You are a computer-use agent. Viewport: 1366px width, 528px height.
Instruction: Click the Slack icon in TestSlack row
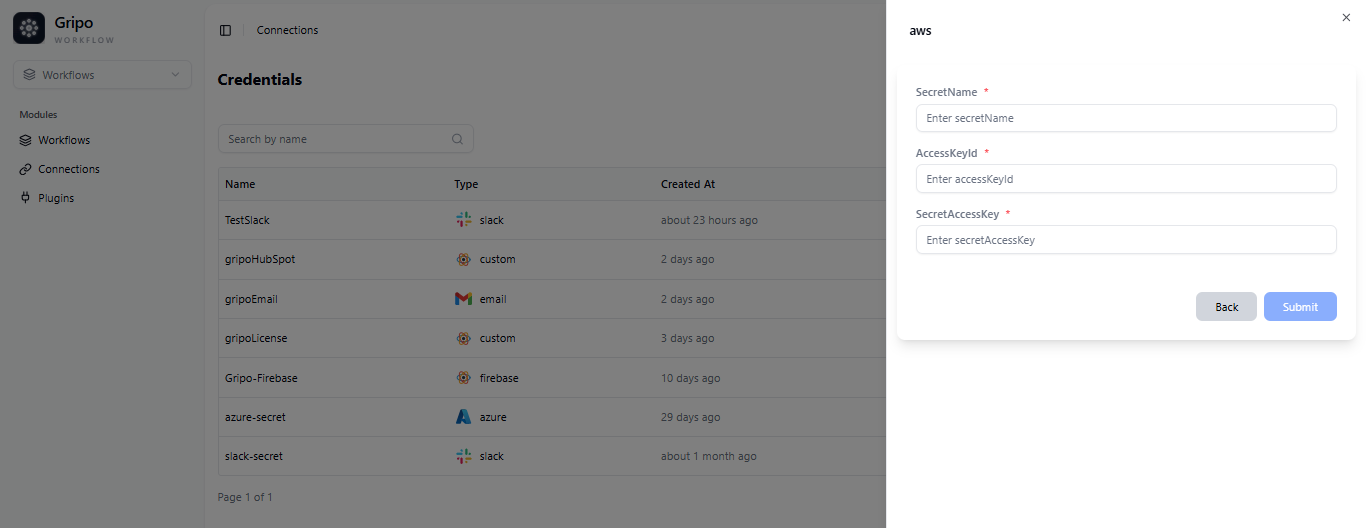(x=463, y=220)
